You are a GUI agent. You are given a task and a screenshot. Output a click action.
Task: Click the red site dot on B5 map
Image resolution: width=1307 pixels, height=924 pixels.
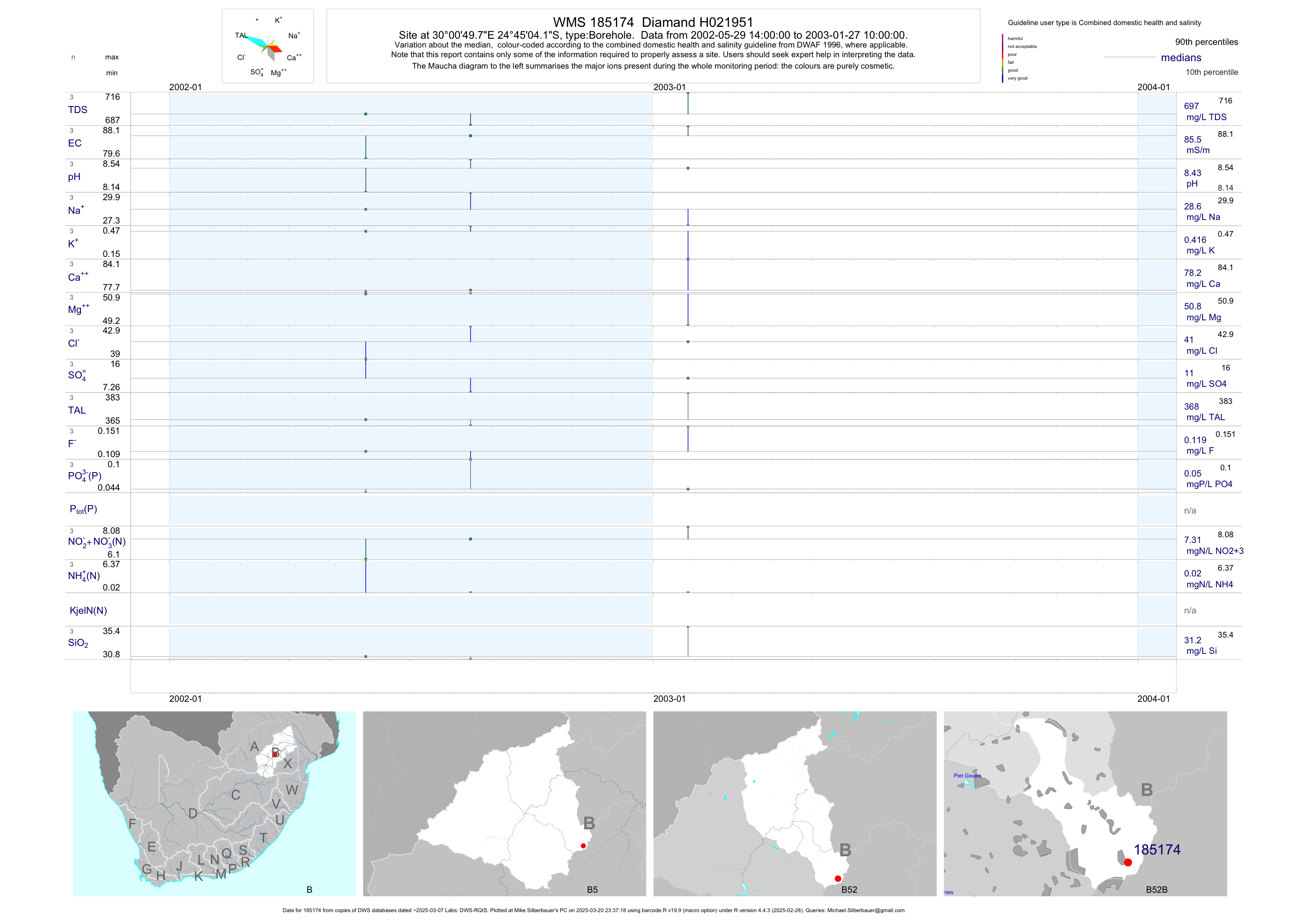583,846
